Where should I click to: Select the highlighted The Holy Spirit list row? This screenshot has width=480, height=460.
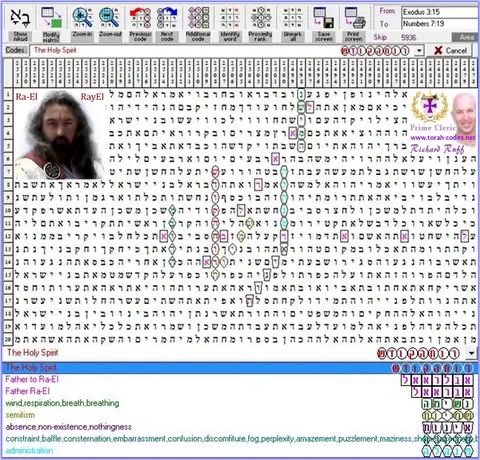click(x=239, y=368)
